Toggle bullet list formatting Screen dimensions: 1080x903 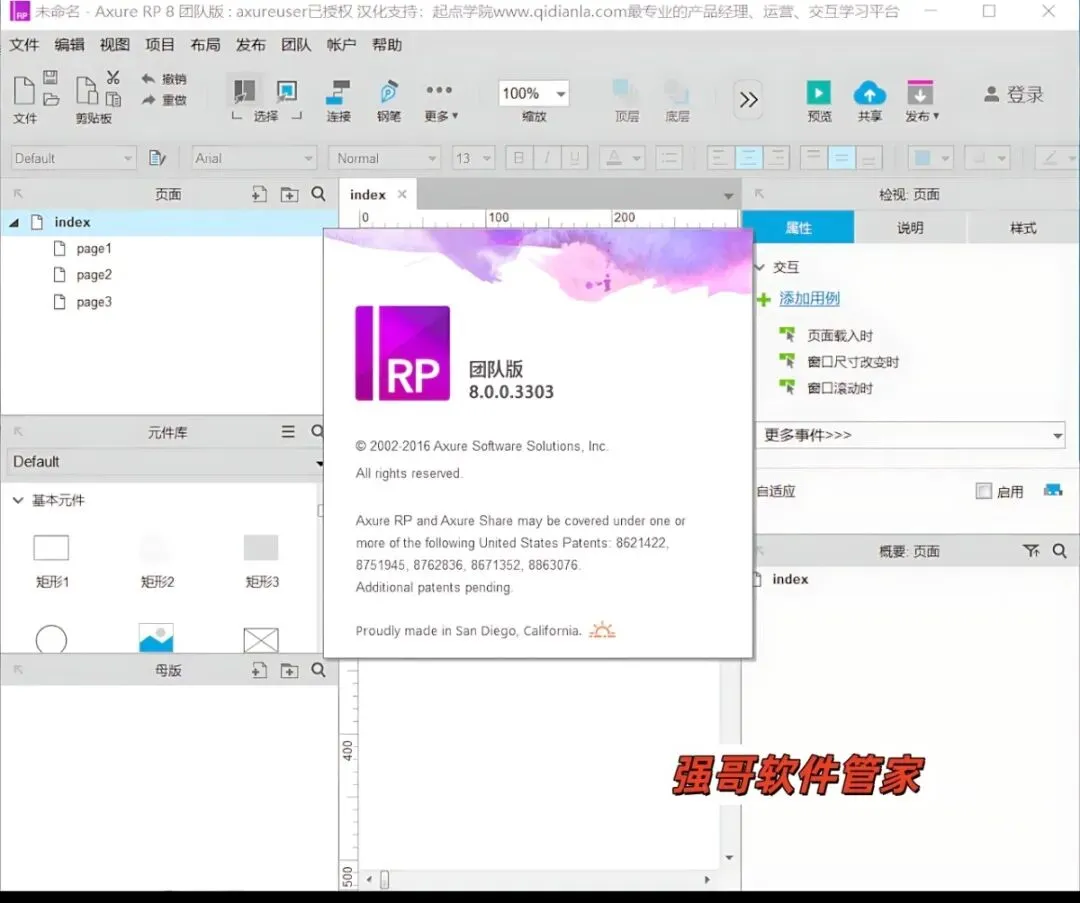click(x=669, y=158)
